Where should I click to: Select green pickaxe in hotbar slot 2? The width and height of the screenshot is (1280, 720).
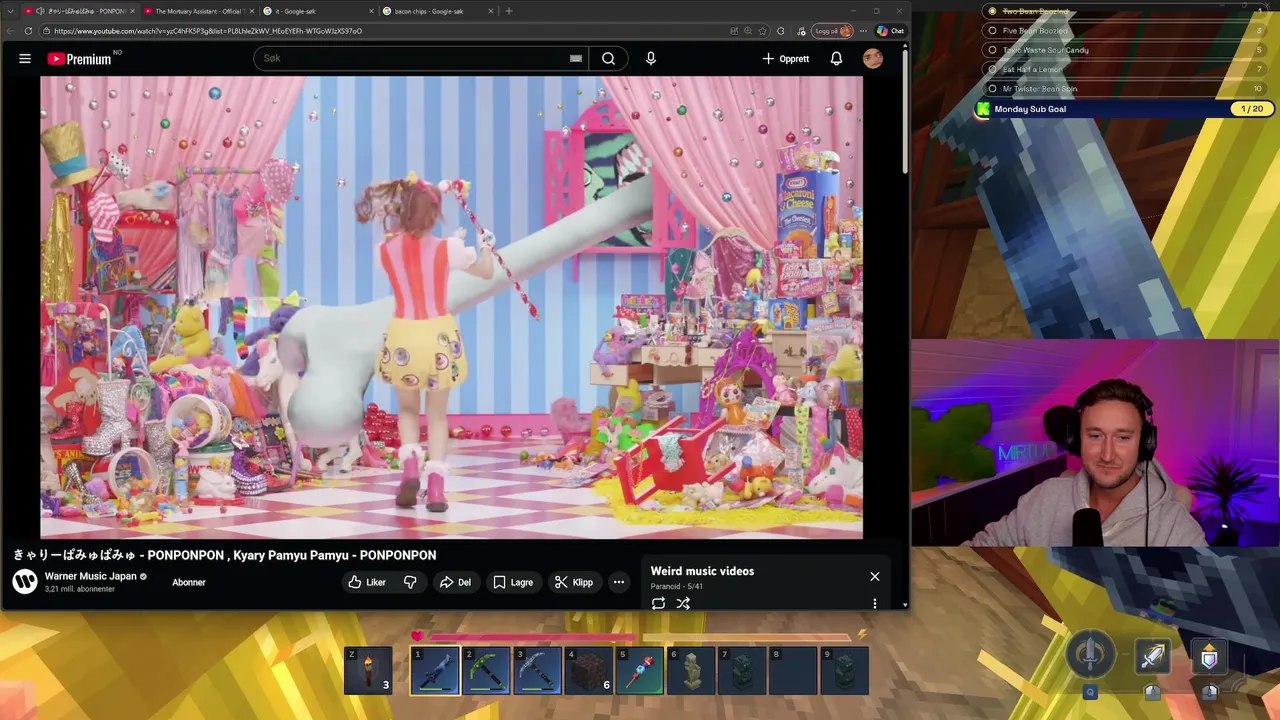[486, 671]
